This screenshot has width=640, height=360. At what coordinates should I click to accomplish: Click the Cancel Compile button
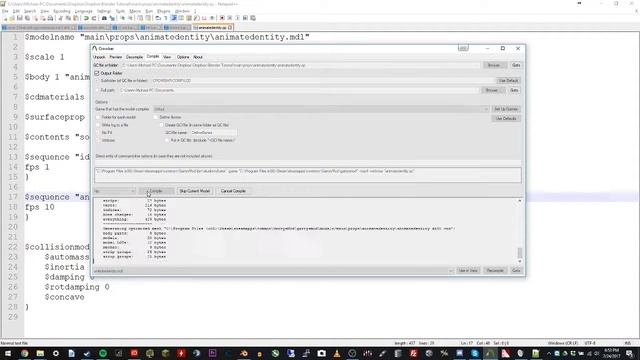pyautogui.click(x=233, y=191)
